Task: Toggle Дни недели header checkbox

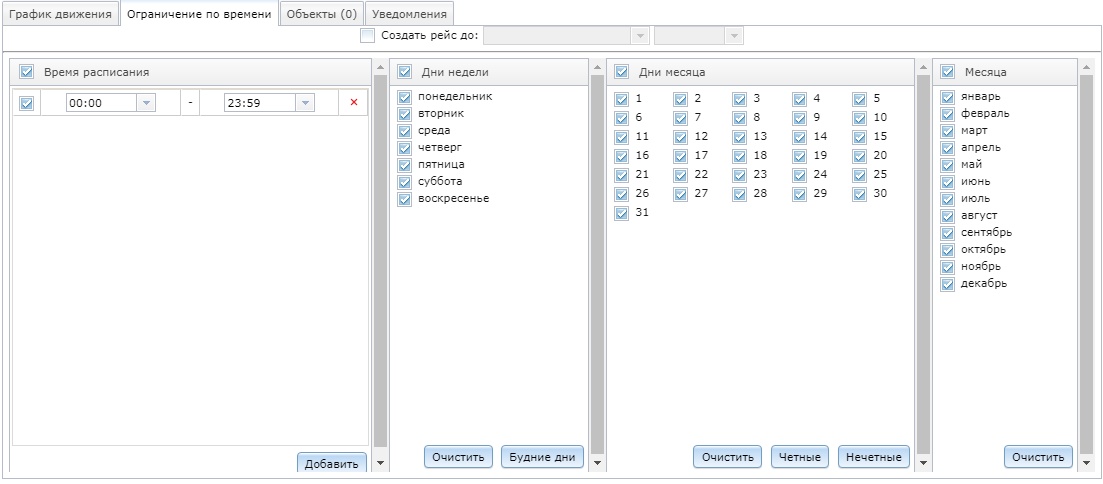Action: pos(404,71)
